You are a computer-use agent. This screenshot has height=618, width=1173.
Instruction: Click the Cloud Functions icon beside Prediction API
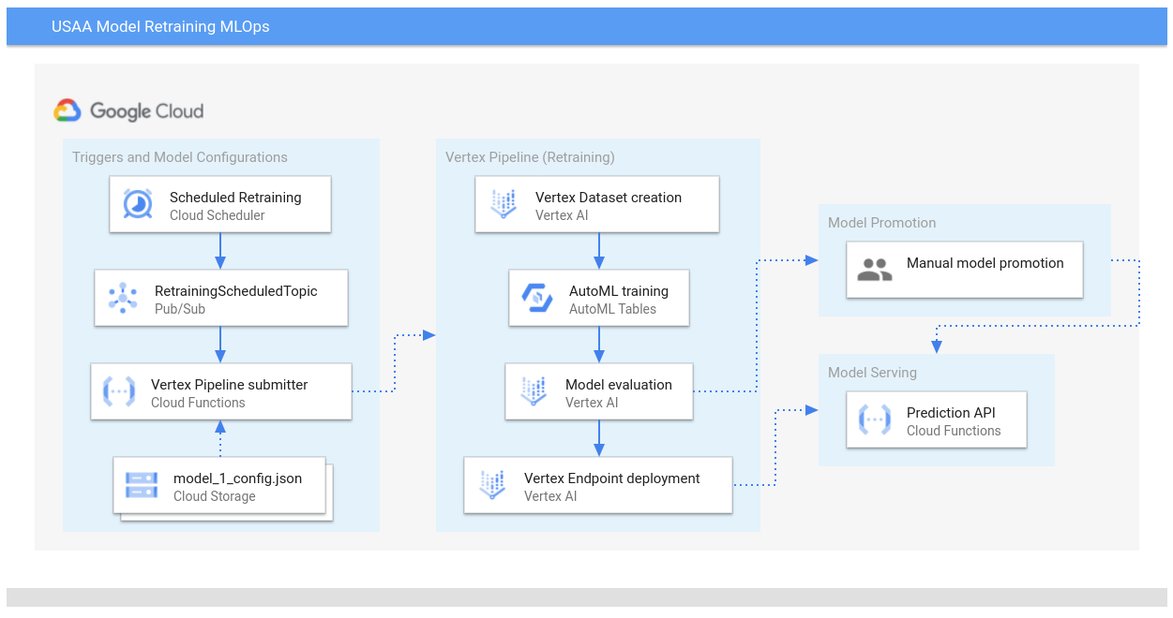(x=875, y=420)
